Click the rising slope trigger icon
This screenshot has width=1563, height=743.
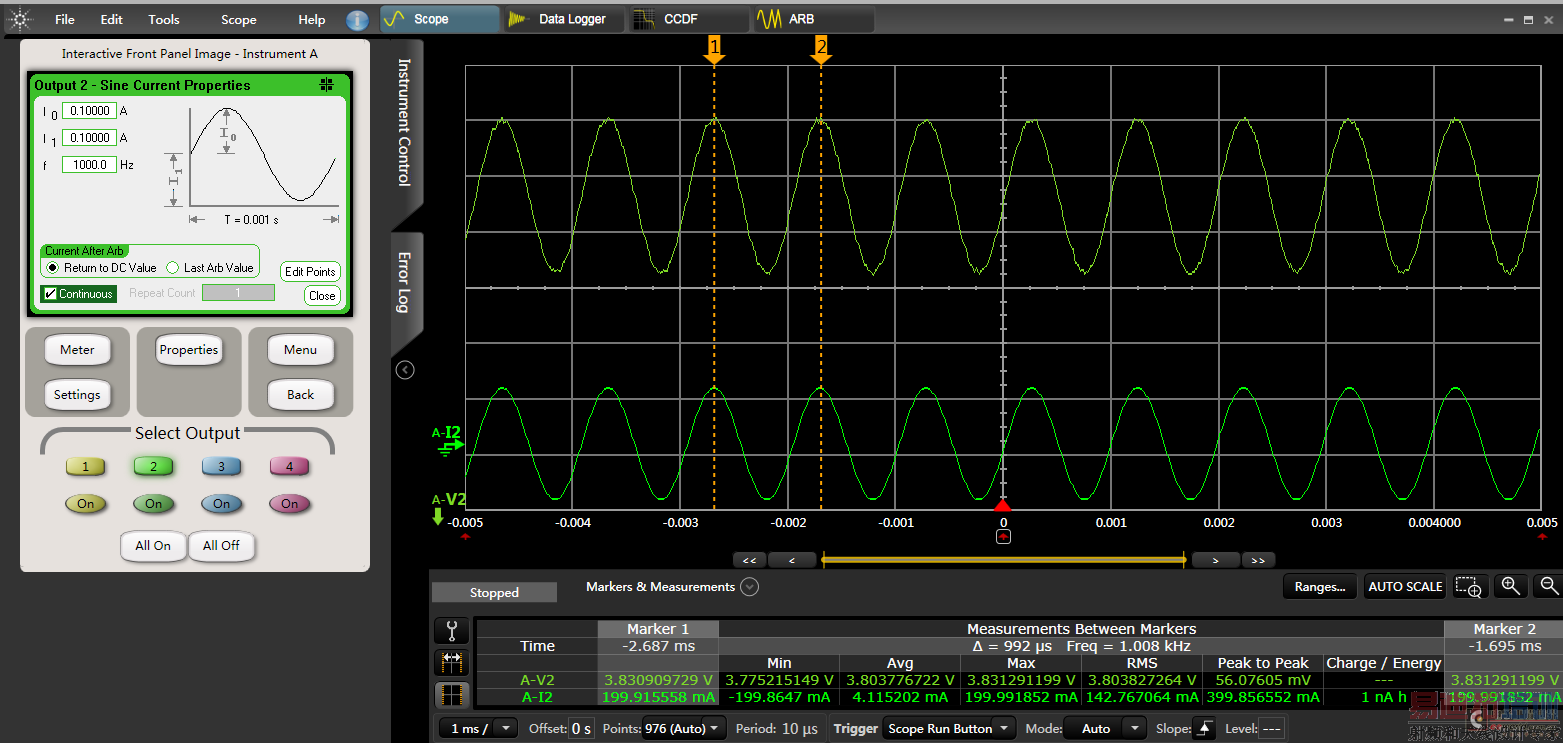[1205, 729]
